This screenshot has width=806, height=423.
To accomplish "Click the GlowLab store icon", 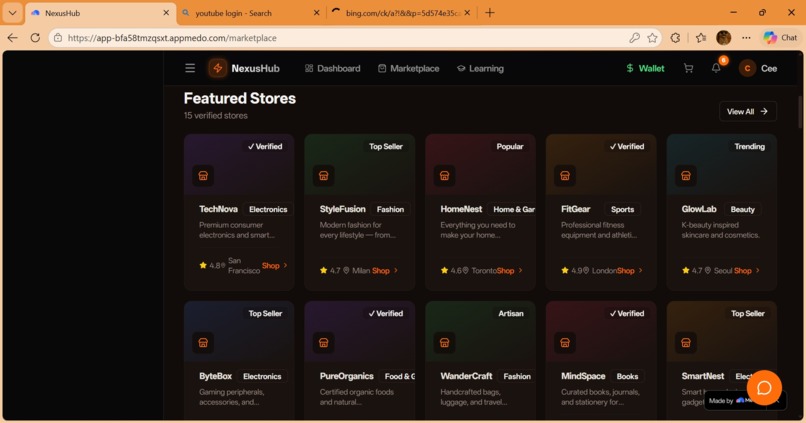I will point(685,176).
